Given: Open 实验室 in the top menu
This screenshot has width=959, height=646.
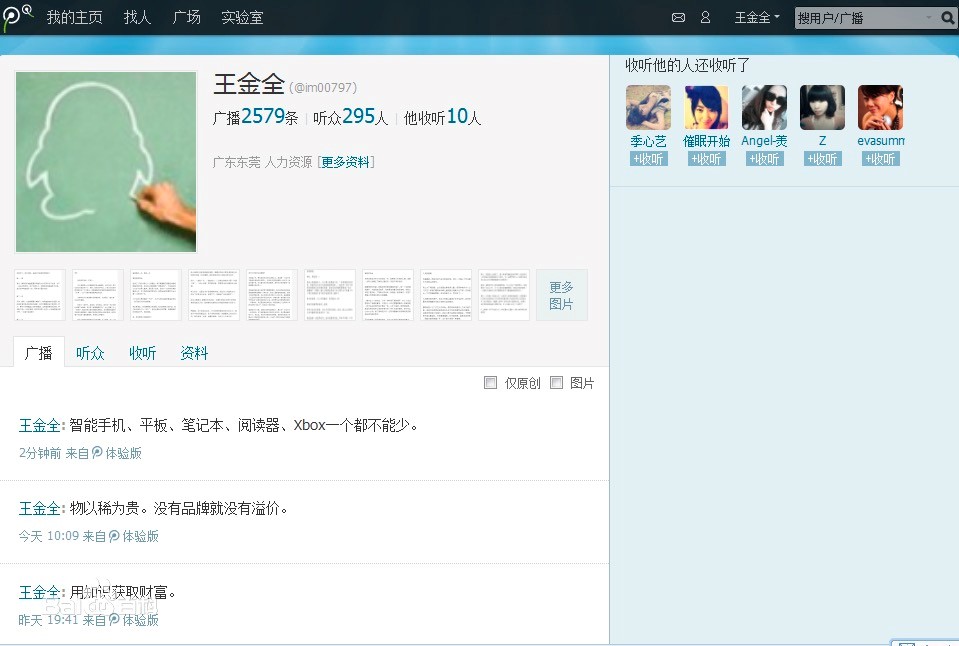Looking at the screenshot, I should click(x=242, y=17).
